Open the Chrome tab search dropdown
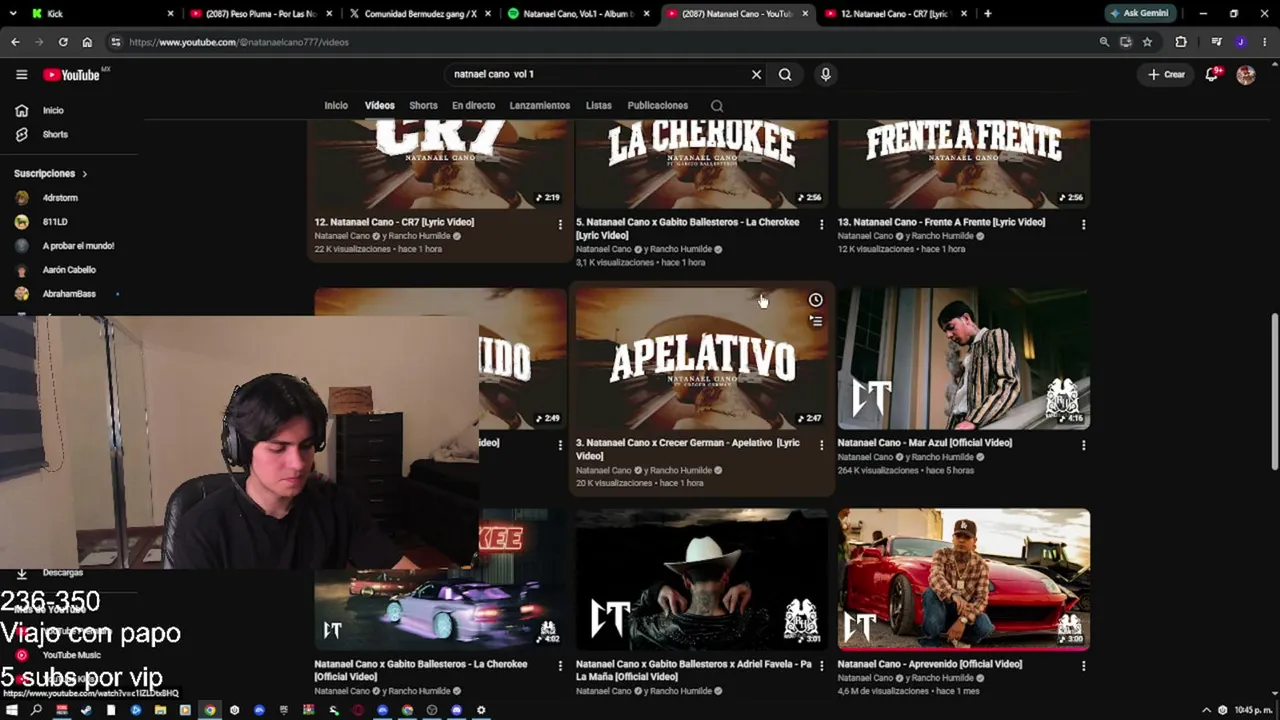This screenshot has width=1280, height=720. [13, 14]
